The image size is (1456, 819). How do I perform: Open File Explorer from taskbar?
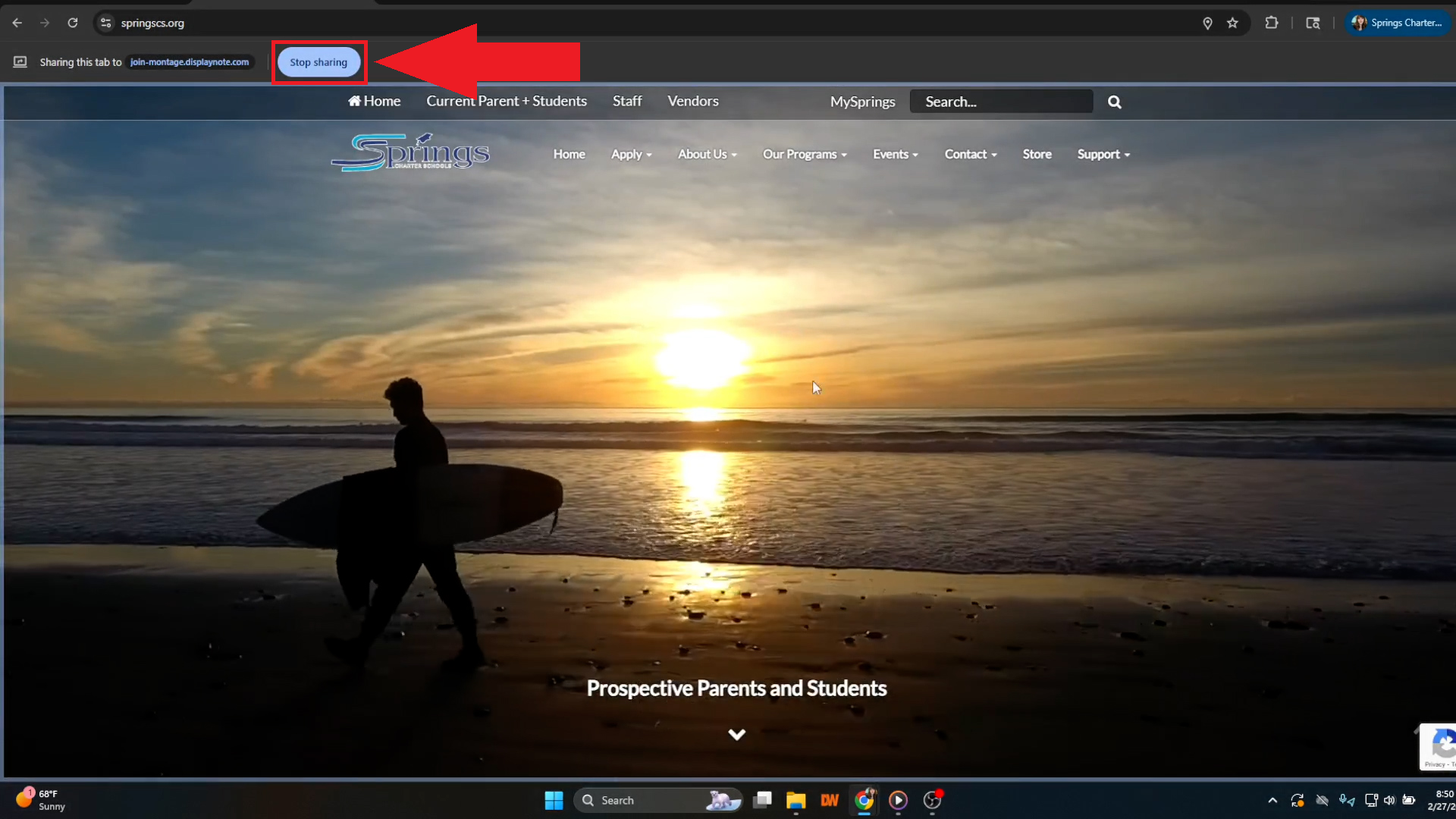point(795,800)
